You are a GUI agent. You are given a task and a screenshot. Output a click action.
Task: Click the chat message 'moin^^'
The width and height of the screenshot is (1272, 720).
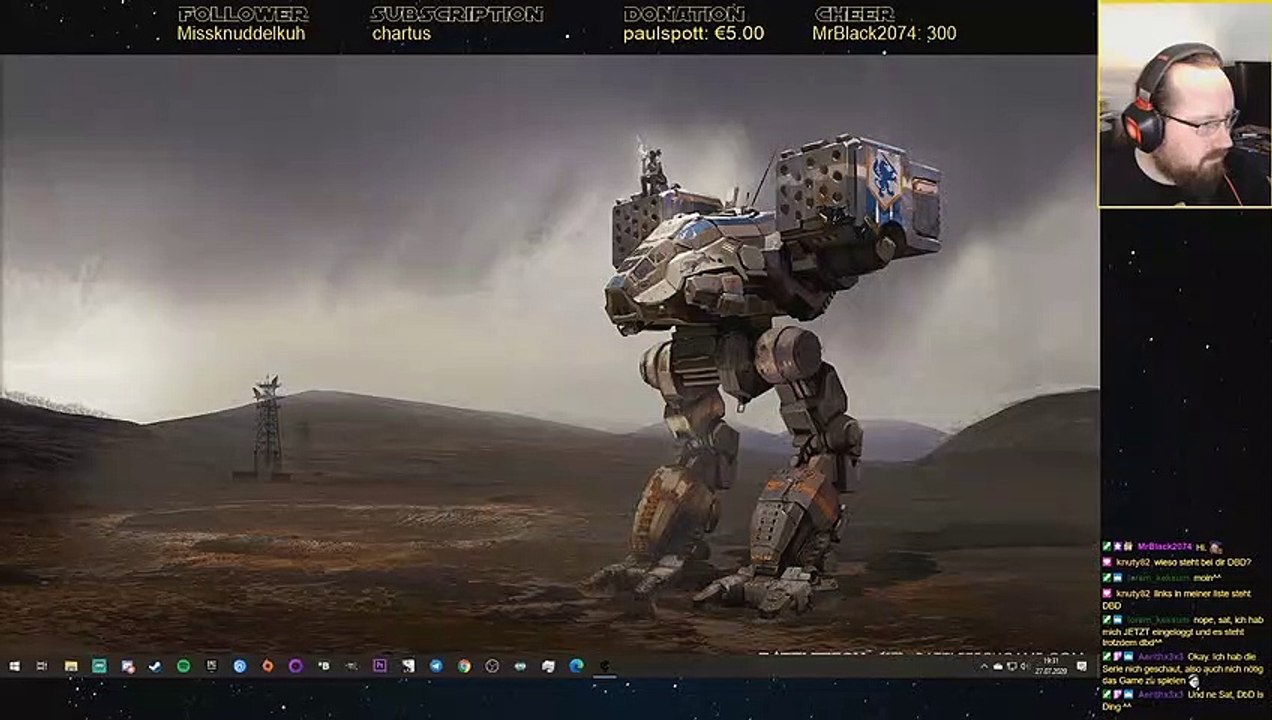point(1207,578)
